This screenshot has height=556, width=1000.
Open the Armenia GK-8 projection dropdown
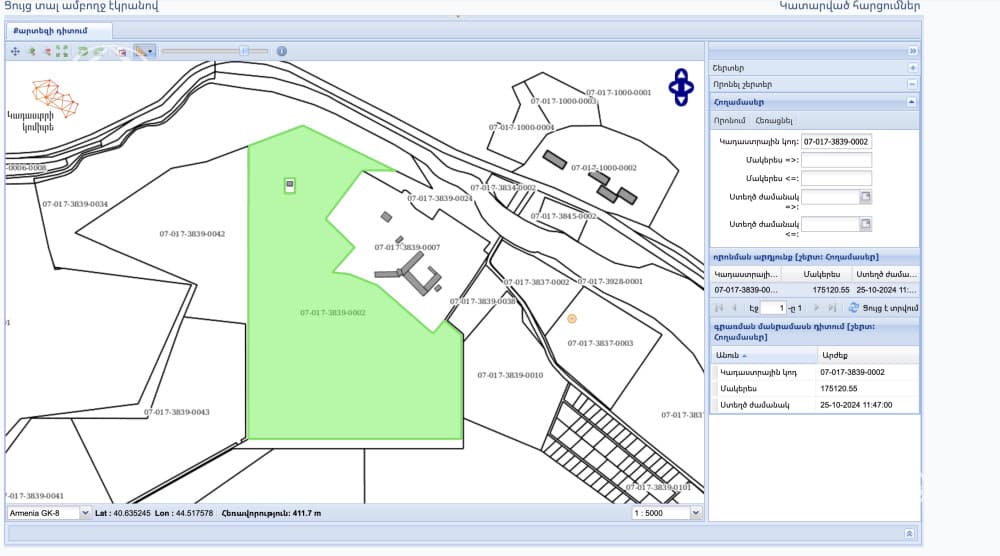click(x=85, y=513)
